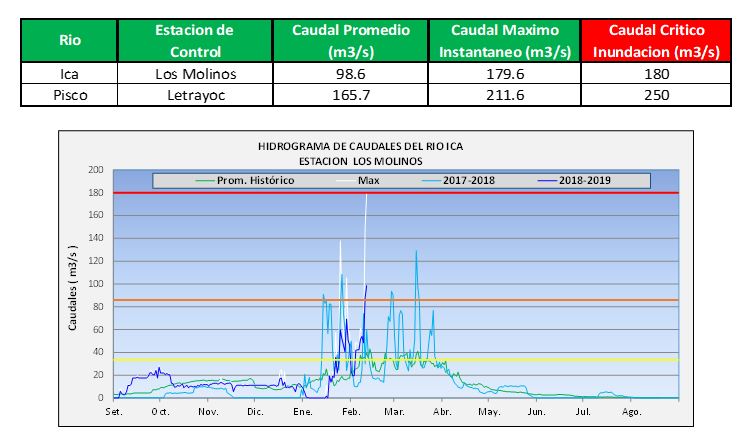Select the 2017-2018 legend entry

pos(471,181)
